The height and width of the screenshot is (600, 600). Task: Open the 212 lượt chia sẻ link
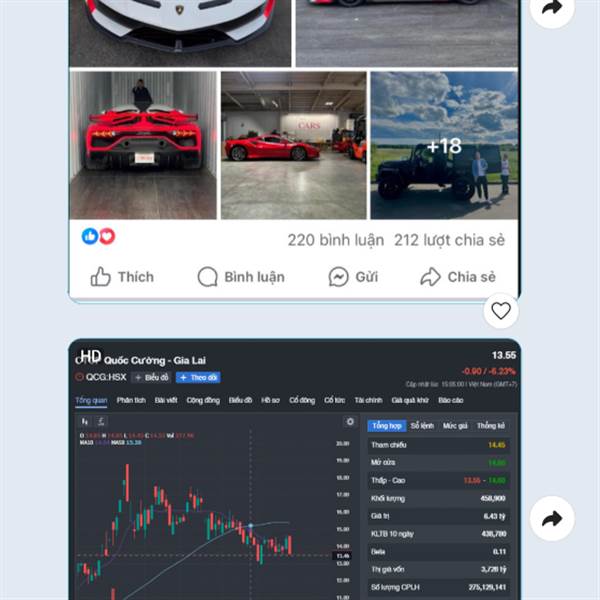pos(449,240)
